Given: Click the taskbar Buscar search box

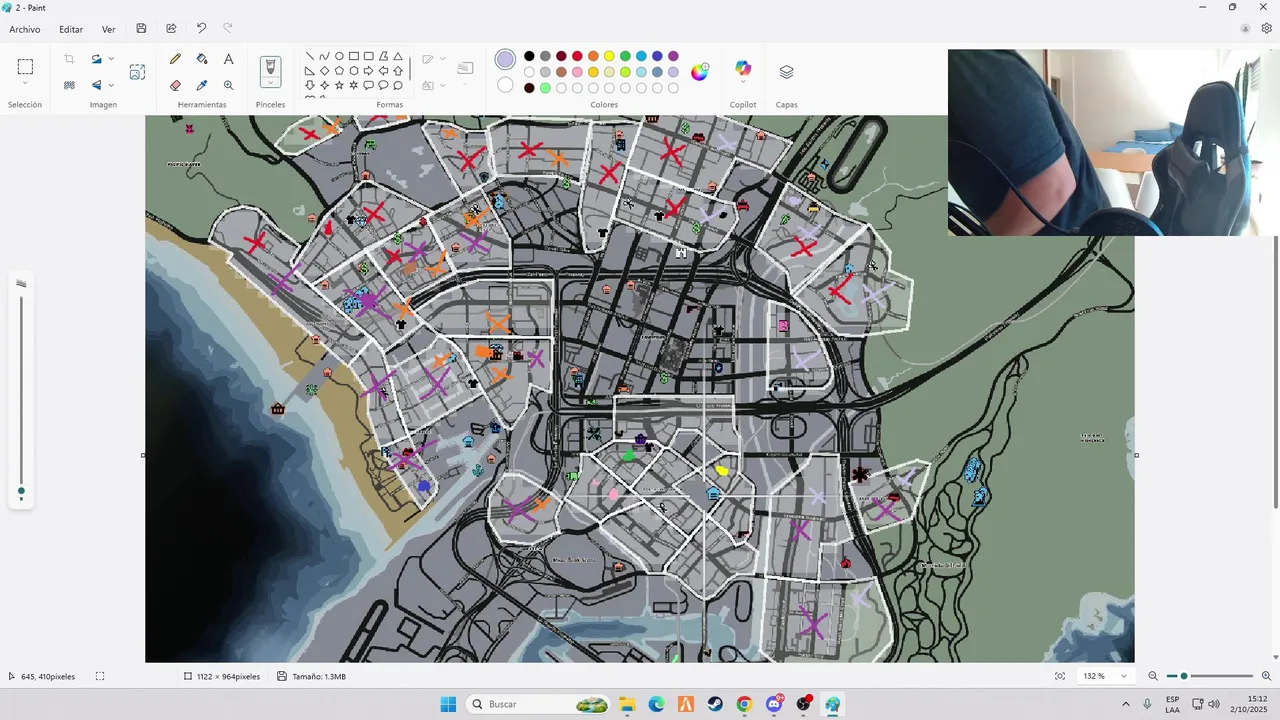Looking at the screenshot, I should (540, 704).
